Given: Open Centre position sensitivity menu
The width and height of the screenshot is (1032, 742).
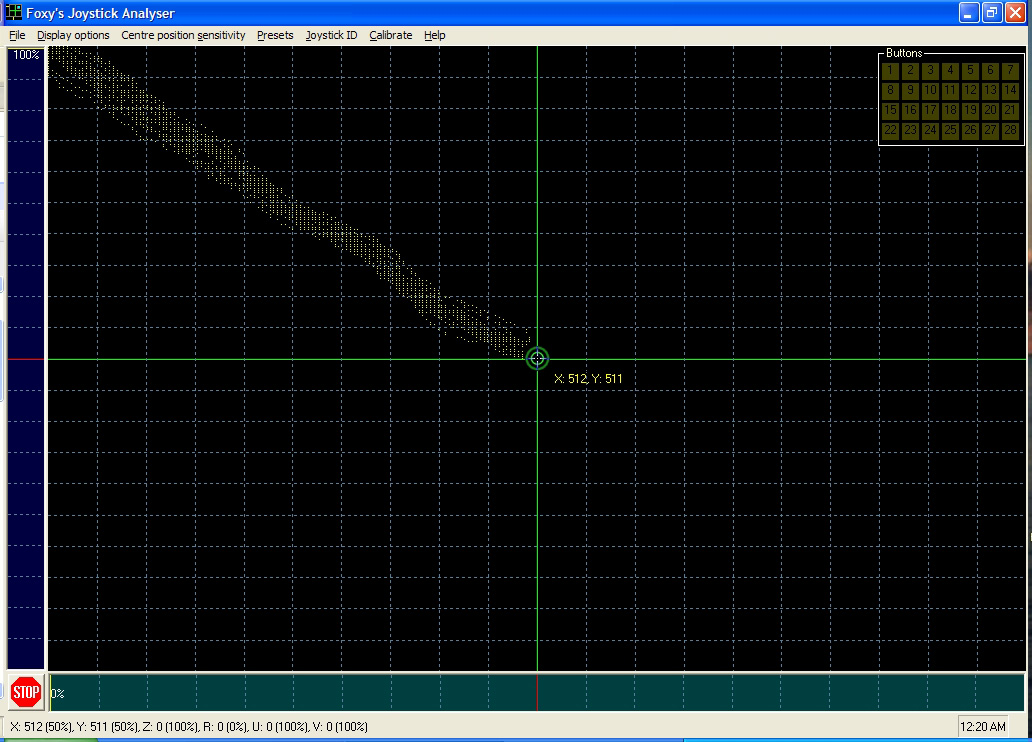Looking at the screenshot, I should (x=183, y=35).
